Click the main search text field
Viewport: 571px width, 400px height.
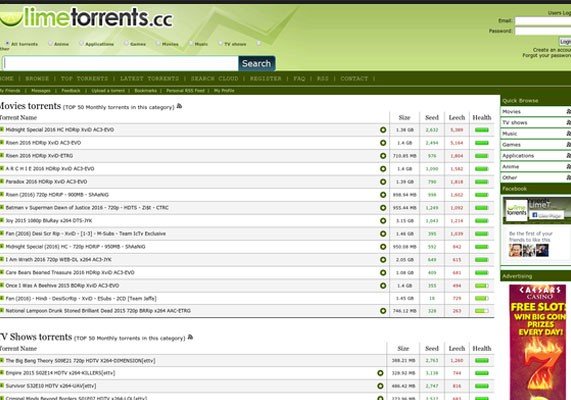coord(121,63)
